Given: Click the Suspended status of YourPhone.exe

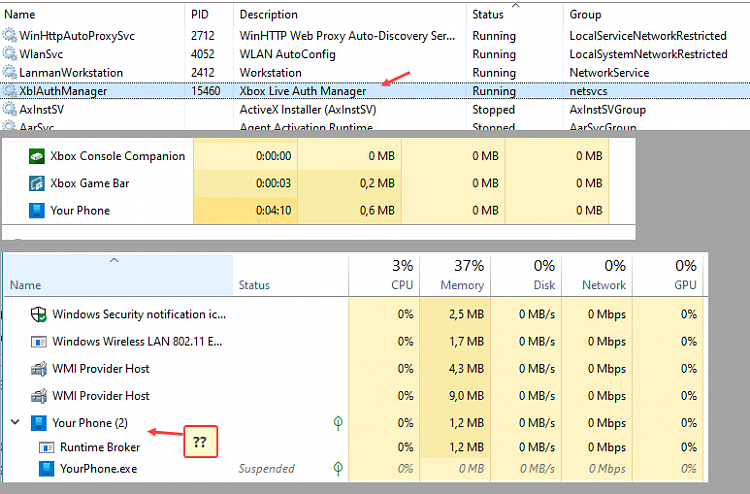Looking at the screenshot, I should point(267,469).
